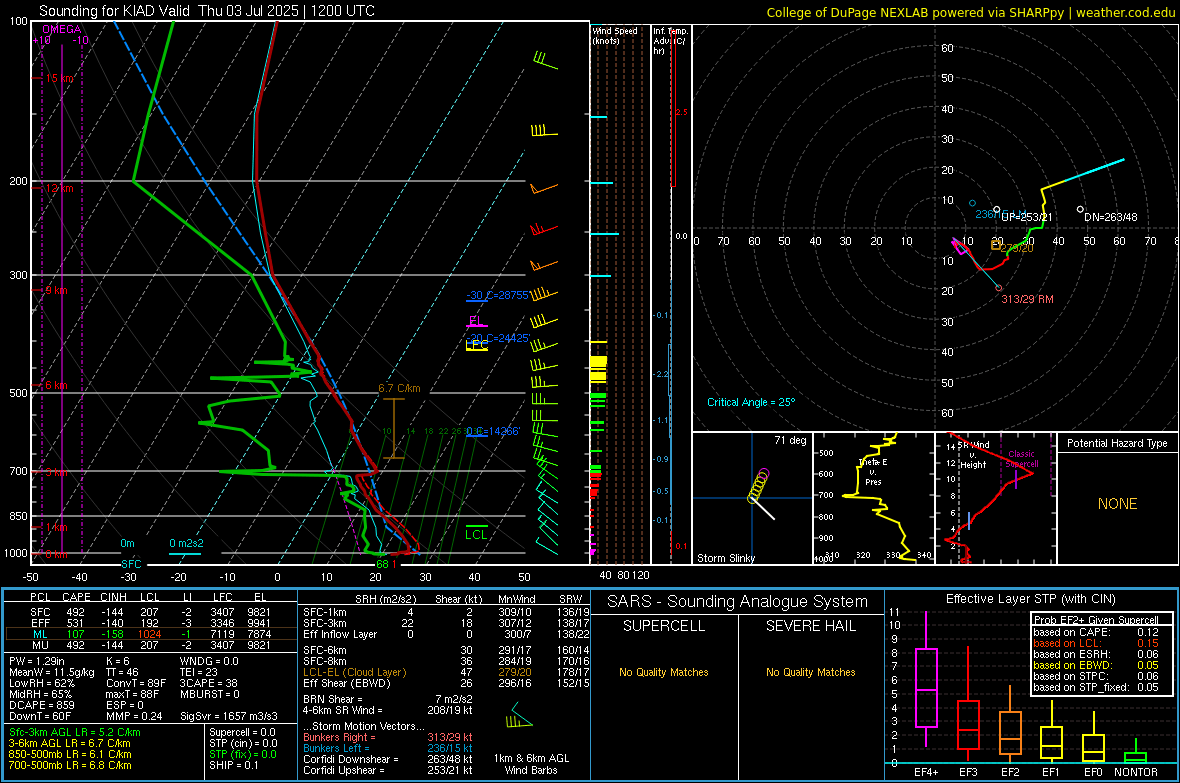Click the 'BRN Shear = 7 m2/s2' line
The width and height of the screenshot is (1180, 783).
(388, 699)
